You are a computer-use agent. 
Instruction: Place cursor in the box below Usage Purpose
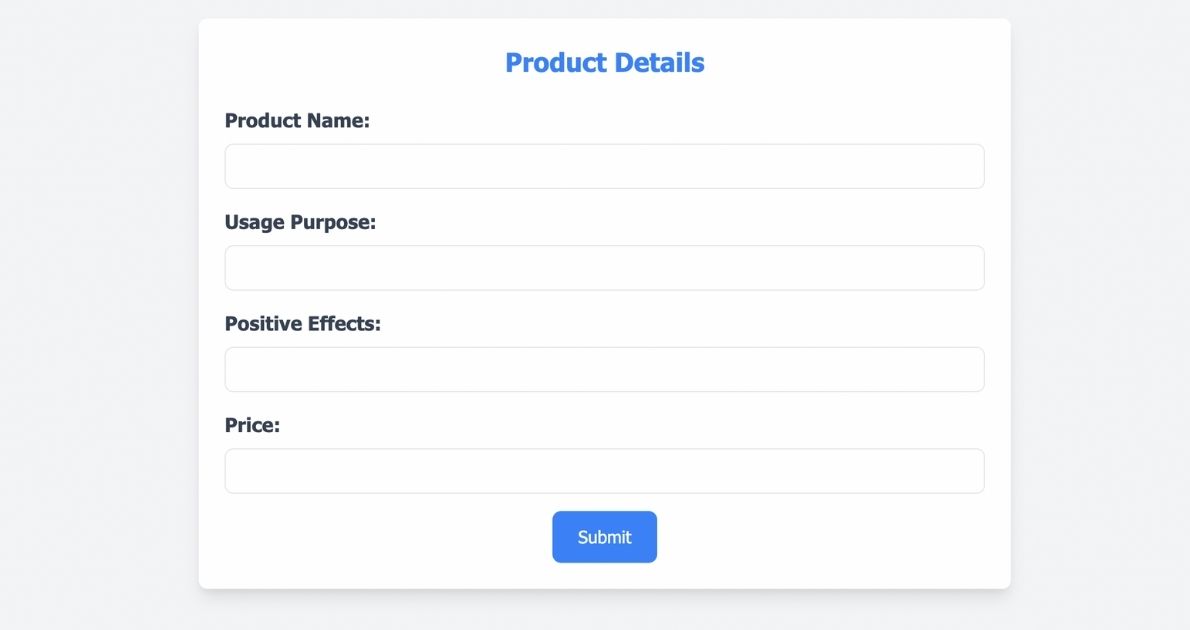pos(604,268)
